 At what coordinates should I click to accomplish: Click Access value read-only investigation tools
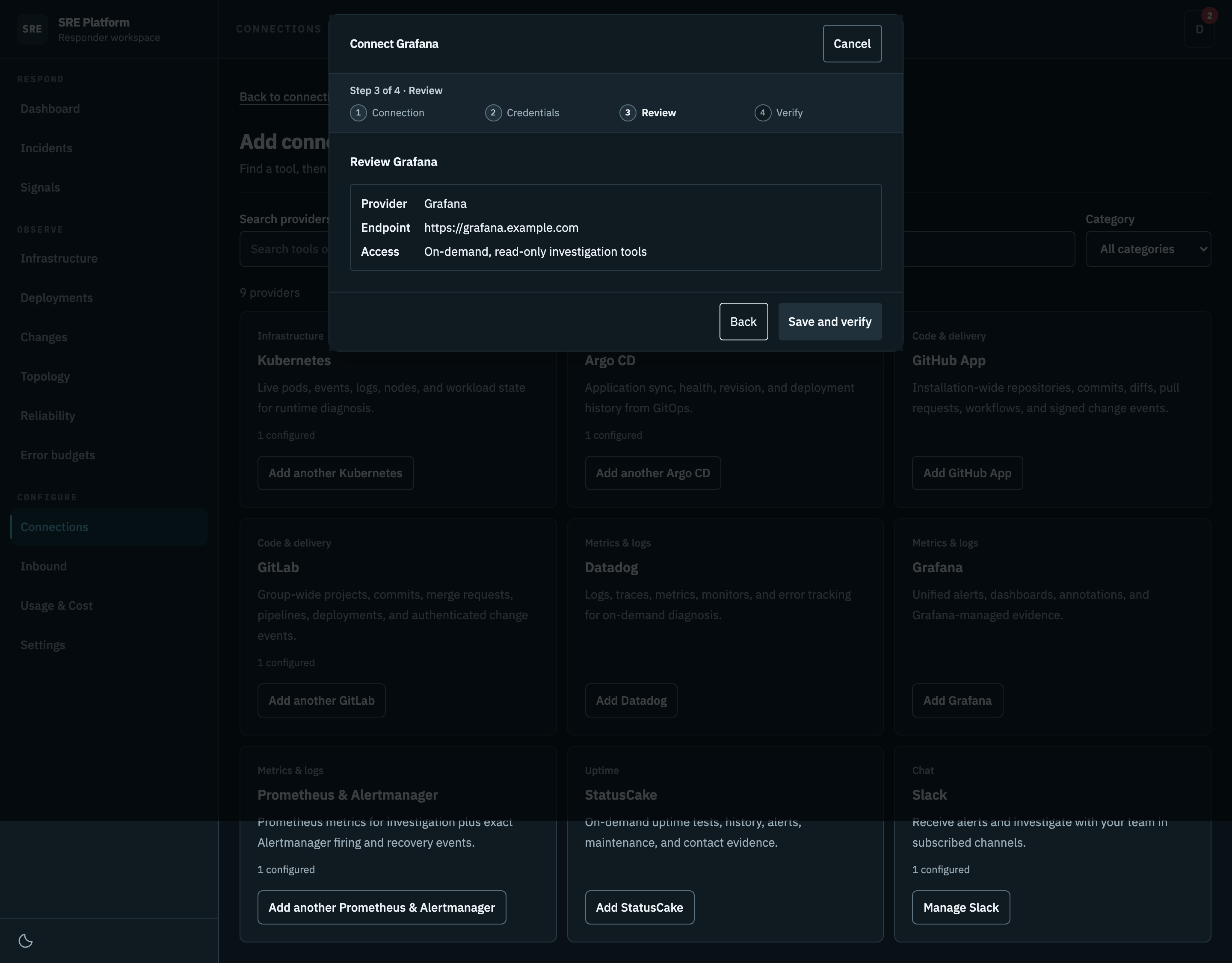(535, 251)
